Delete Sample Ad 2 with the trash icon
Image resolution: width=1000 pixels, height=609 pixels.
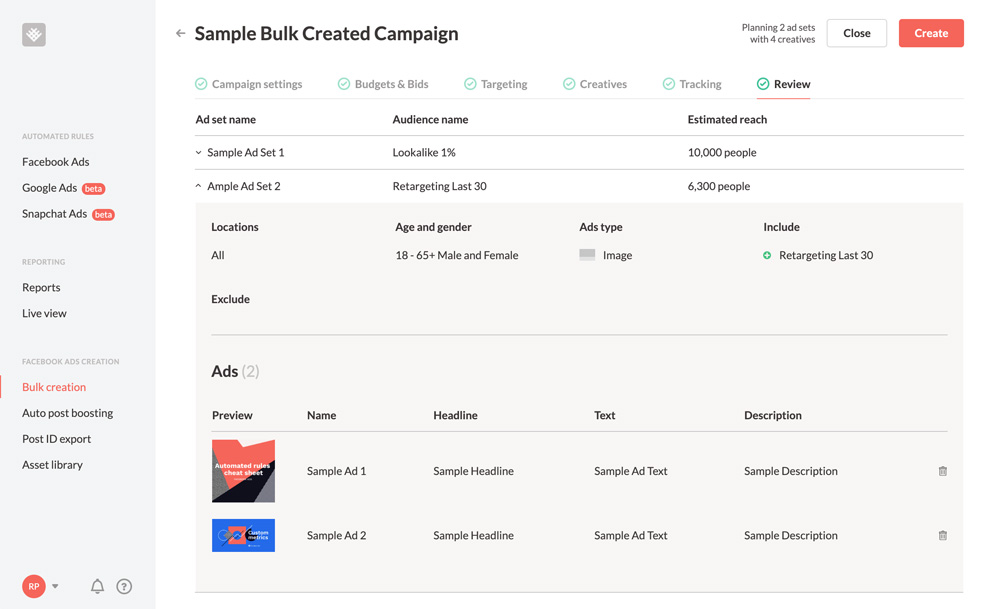point(942,535)
